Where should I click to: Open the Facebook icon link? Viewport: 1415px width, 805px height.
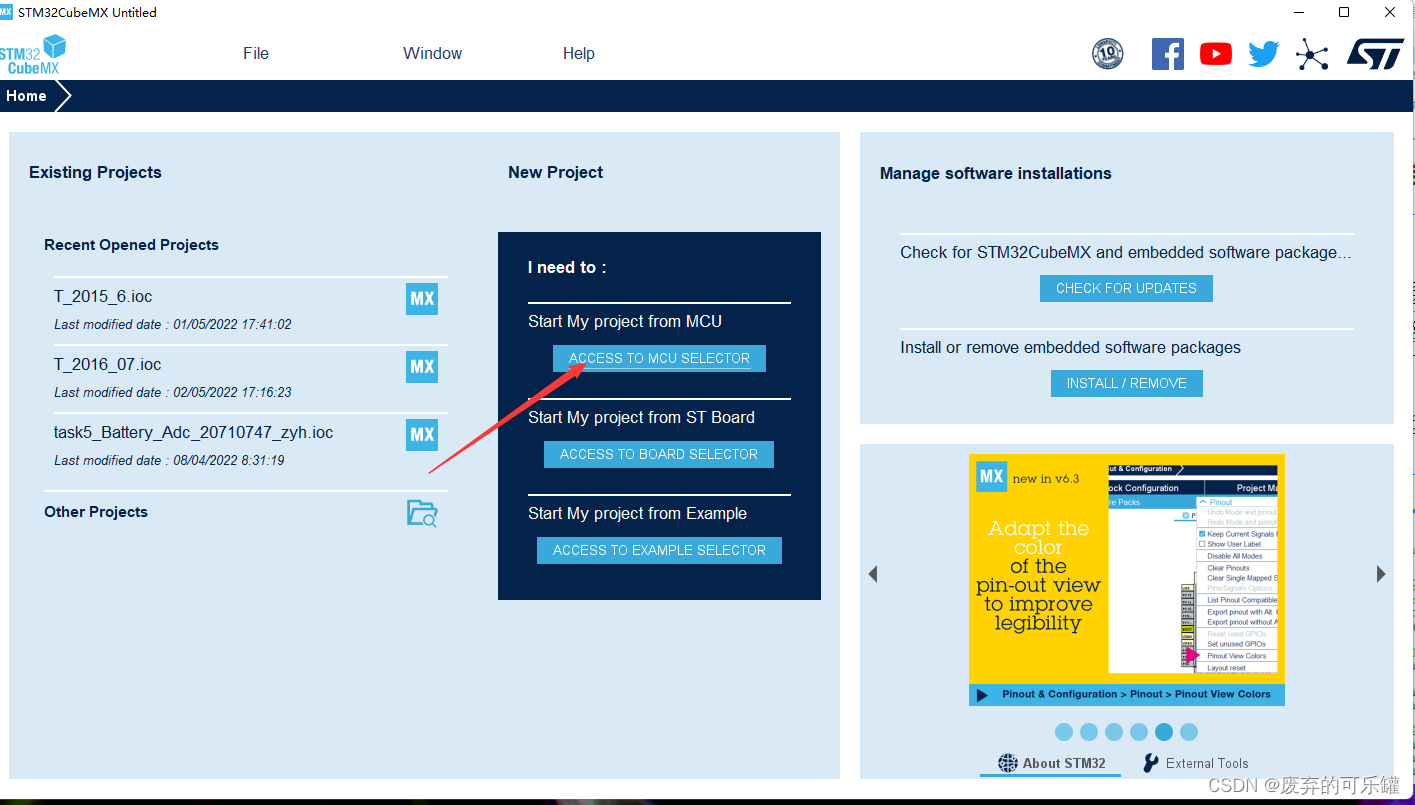1168,54
